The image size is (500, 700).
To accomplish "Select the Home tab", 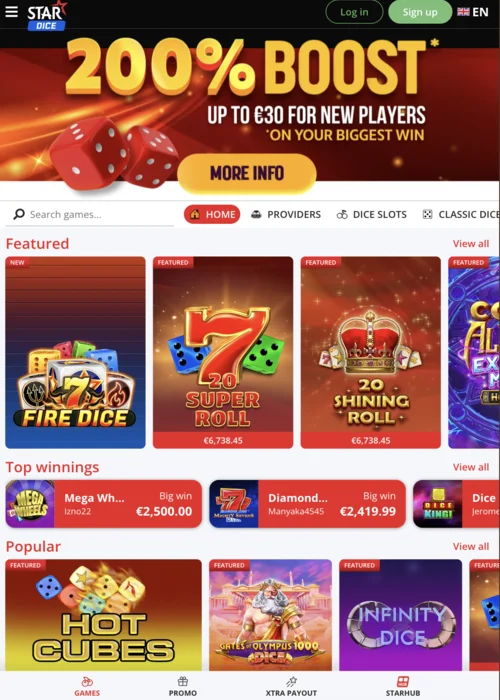I will pos(212,214).
